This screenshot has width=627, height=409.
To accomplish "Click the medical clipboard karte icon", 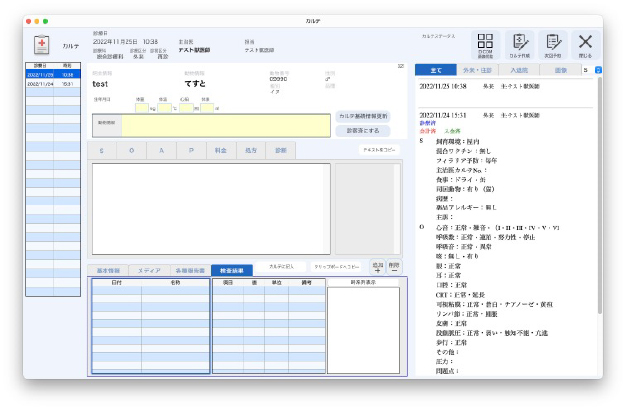I will (x=42, y=46).
